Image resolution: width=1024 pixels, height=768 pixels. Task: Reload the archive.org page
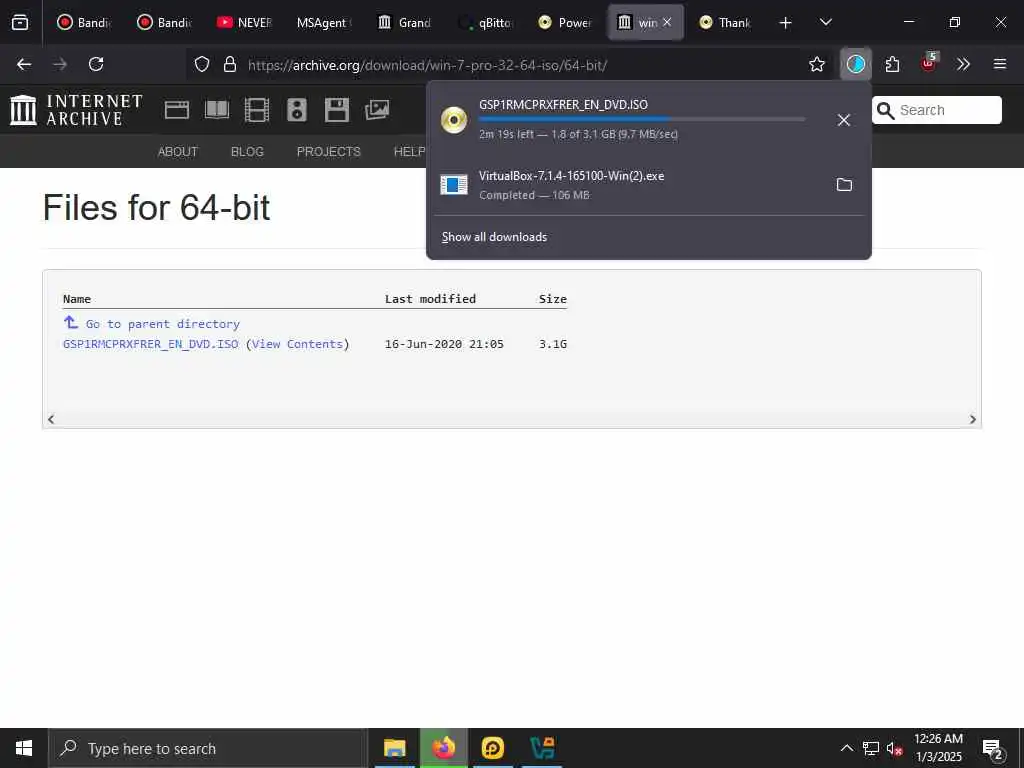tap(96, 64)
